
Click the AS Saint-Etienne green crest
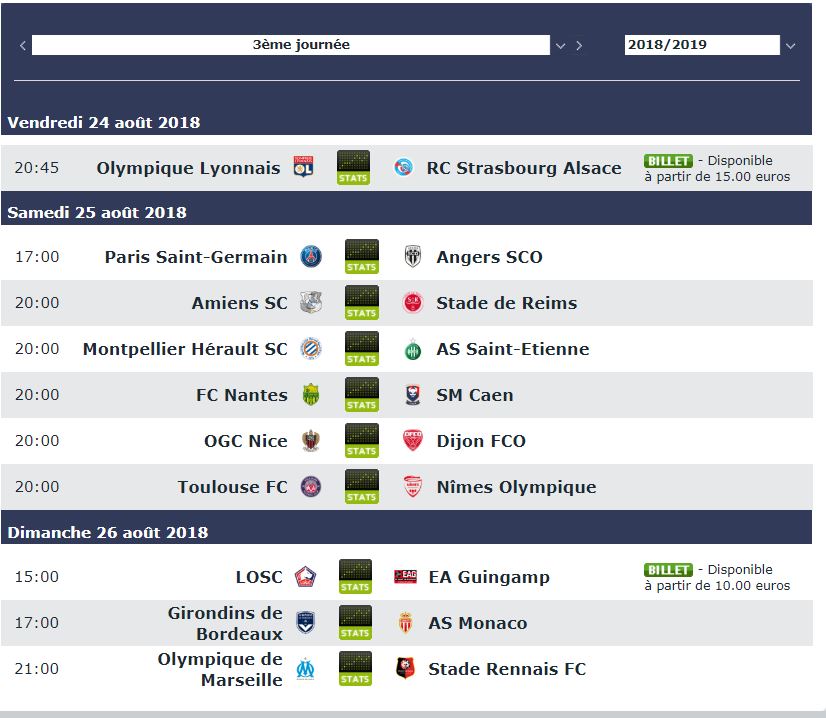coord(413,349)
